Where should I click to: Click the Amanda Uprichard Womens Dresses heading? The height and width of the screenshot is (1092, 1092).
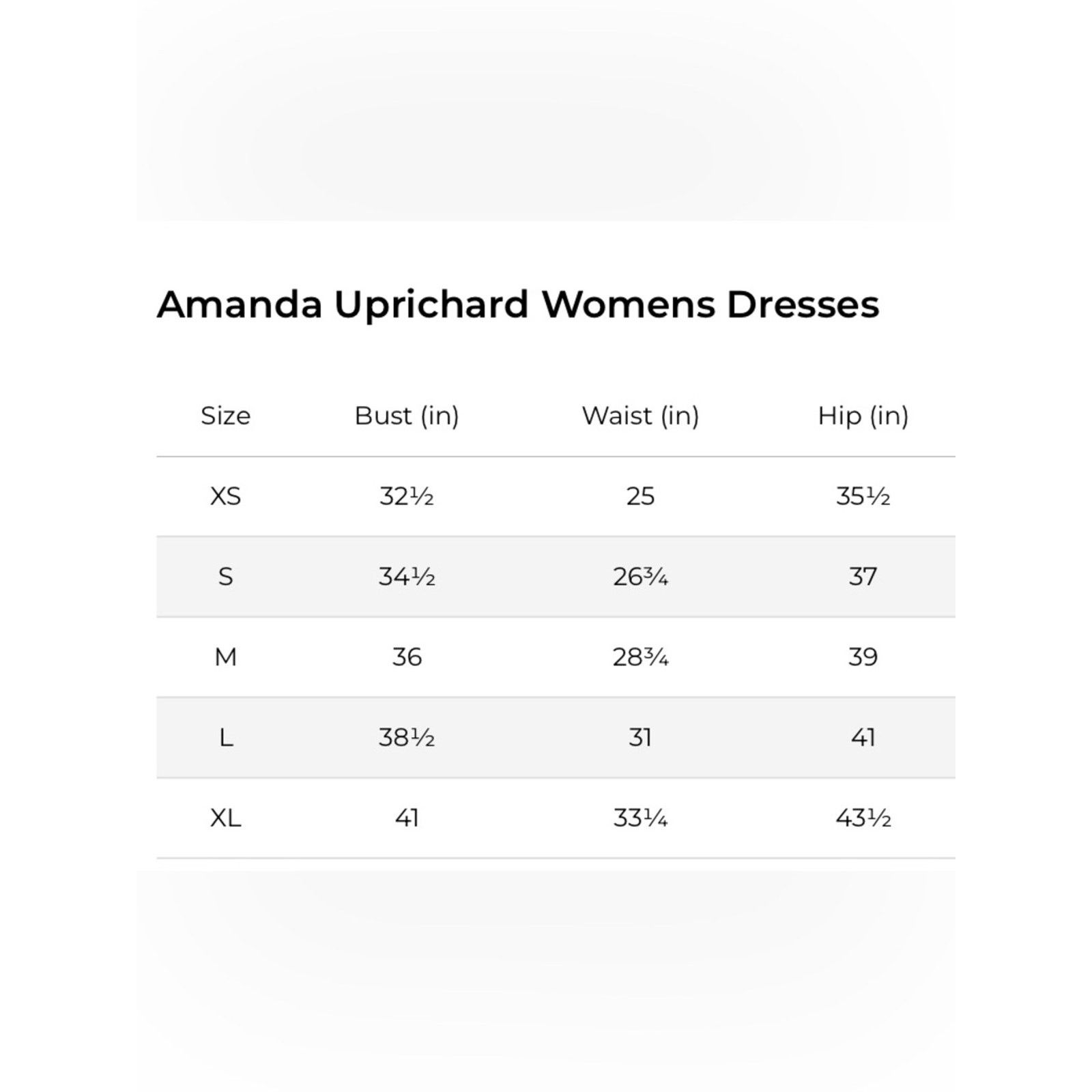click(x=518, y=304)
